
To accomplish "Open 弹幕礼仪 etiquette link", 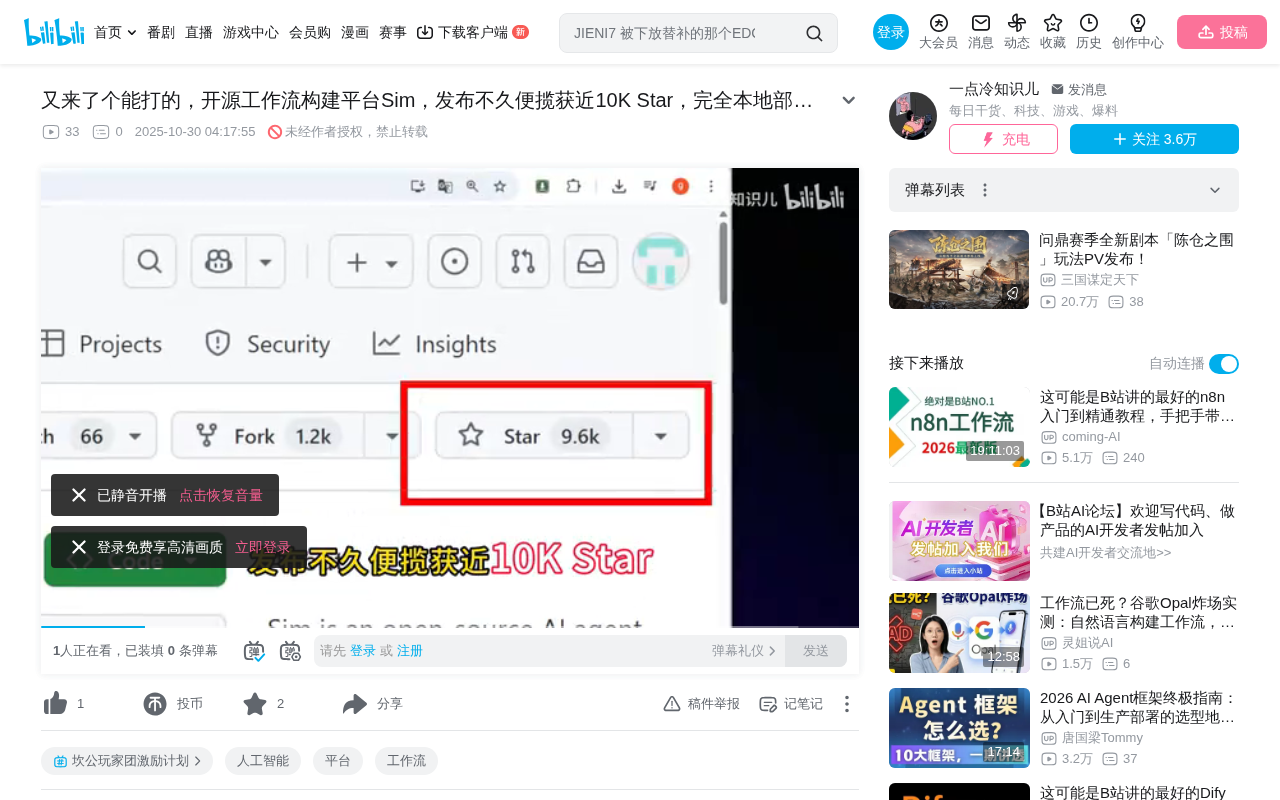I will (x=744, y=651).
